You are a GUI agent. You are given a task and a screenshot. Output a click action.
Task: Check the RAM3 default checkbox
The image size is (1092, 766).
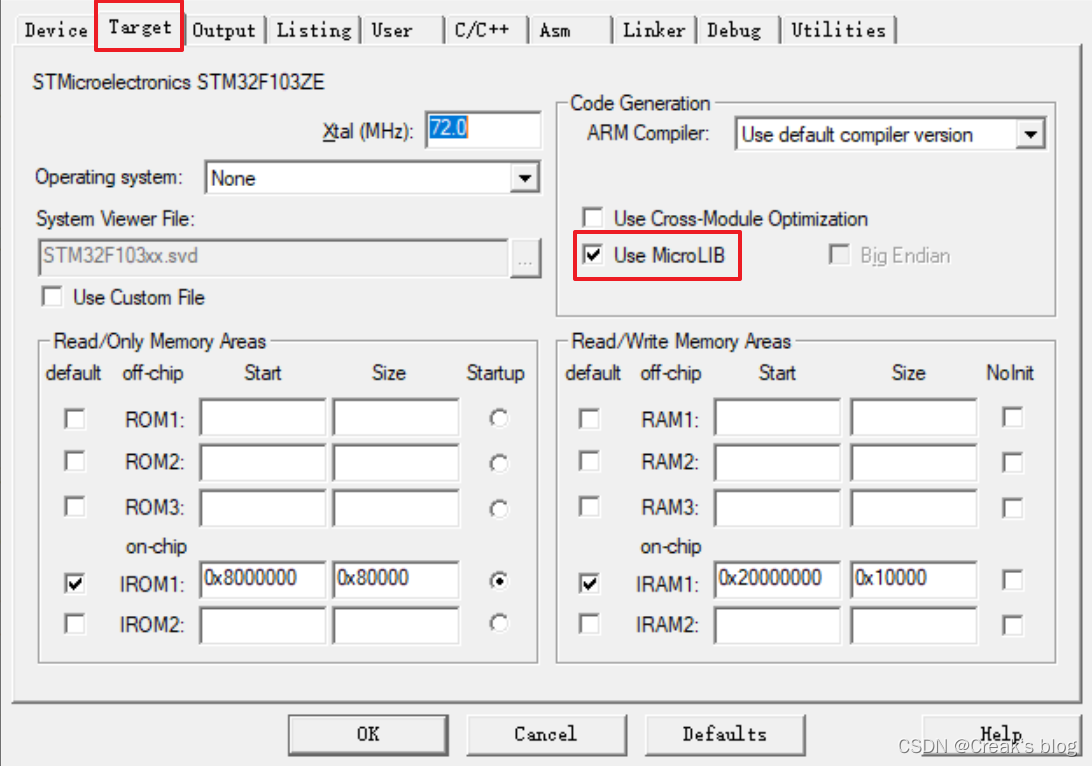(x=589, y=506)
